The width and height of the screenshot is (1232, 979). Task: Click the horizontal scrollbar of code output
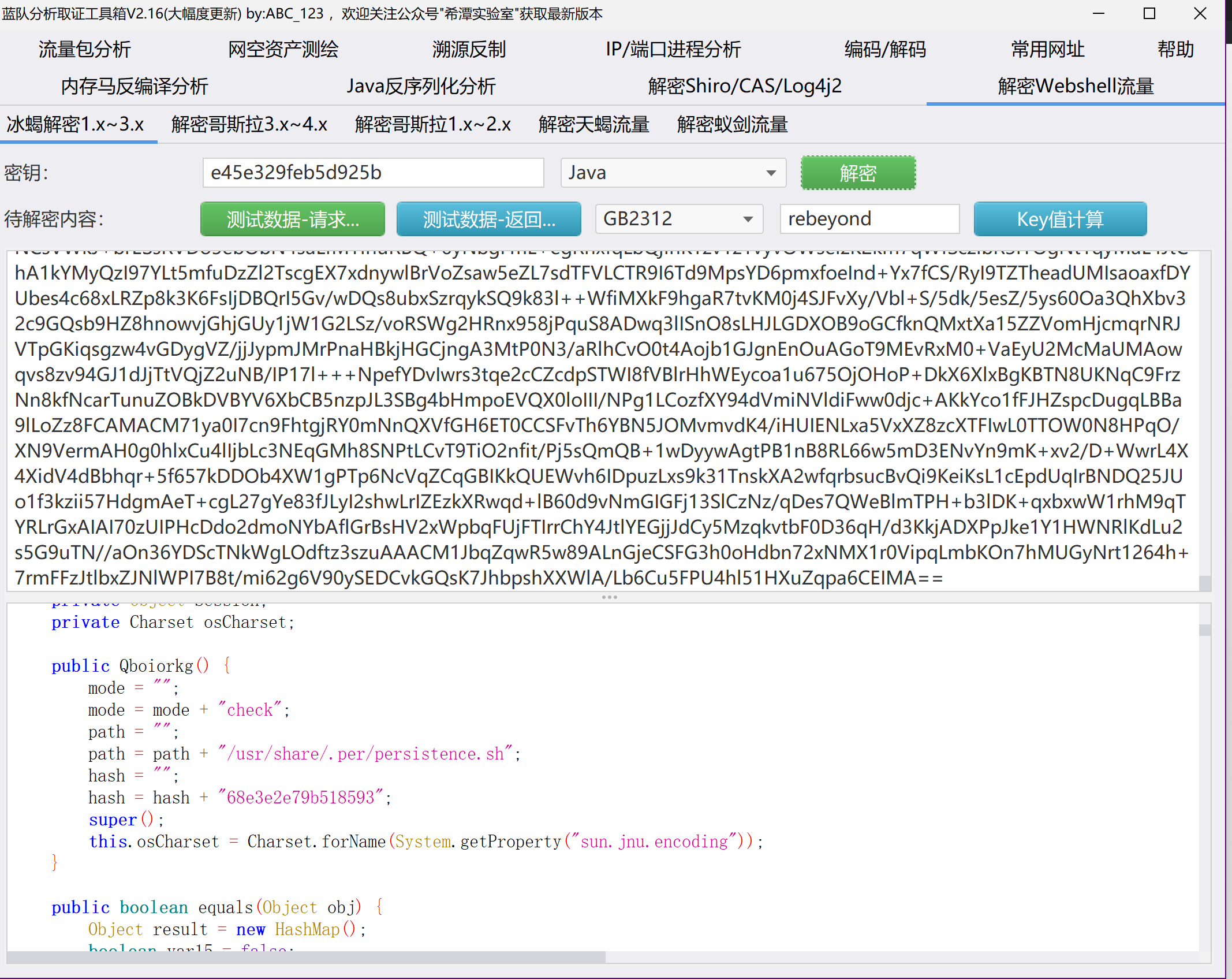pos(306,957)
